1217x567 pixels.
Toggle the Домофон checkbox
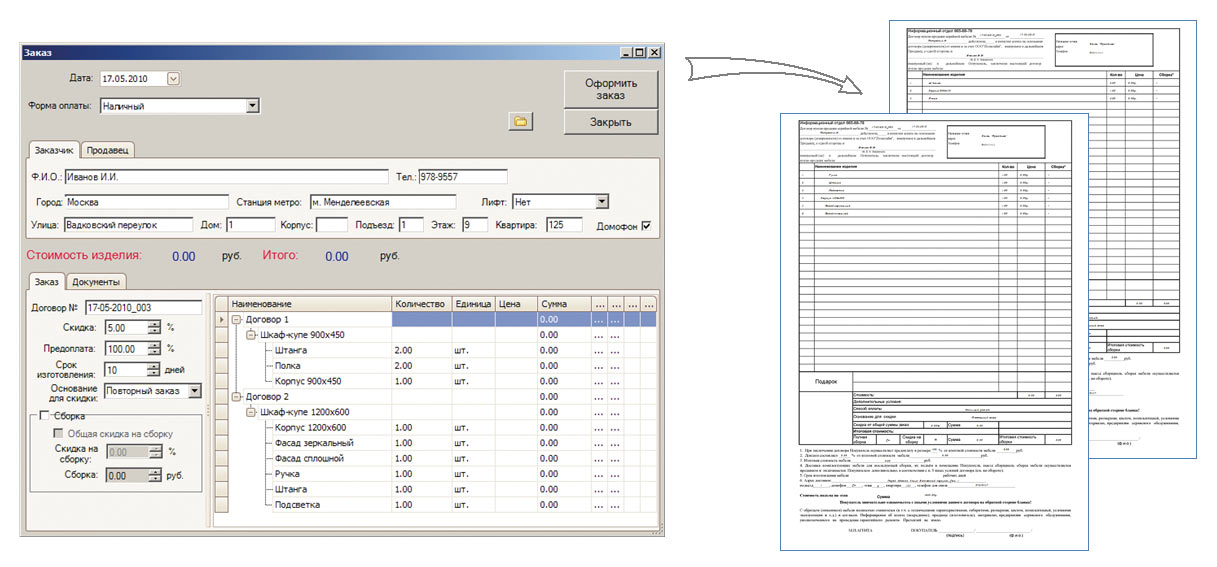coord(645,226)
